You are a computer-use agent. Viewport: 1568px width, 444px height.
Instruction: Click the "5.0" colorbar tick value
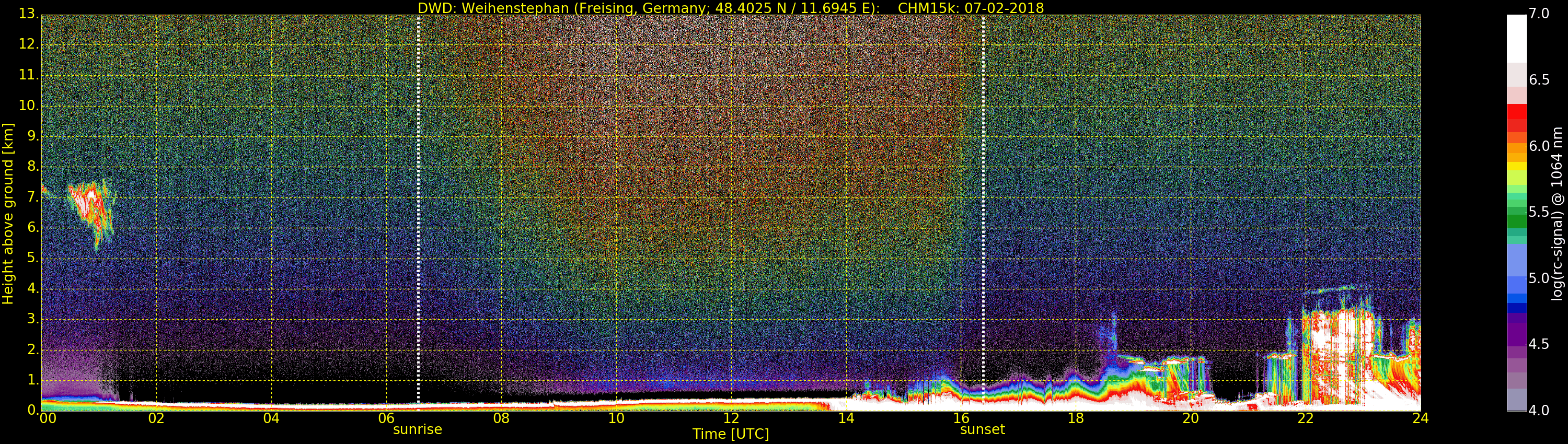[x=1539, y=278]
